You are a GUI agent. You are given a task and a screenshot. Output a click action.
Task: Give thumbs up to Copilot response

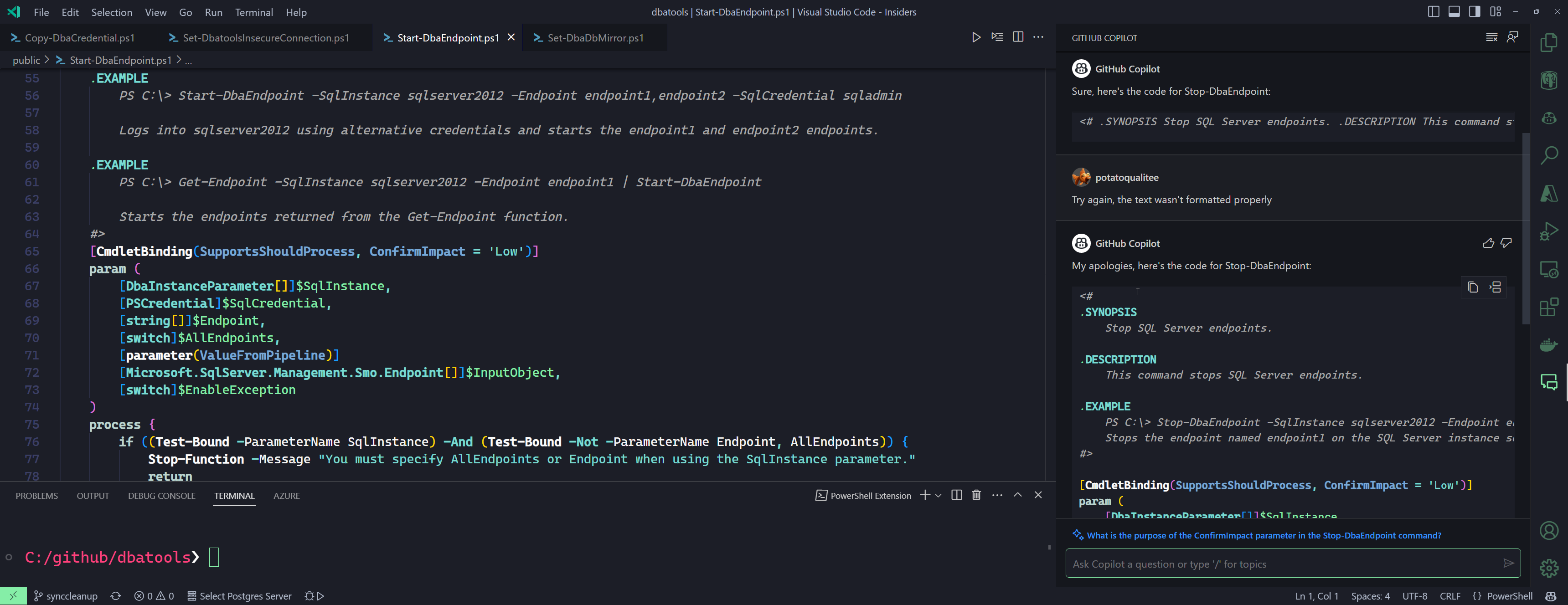point(1488,243)
